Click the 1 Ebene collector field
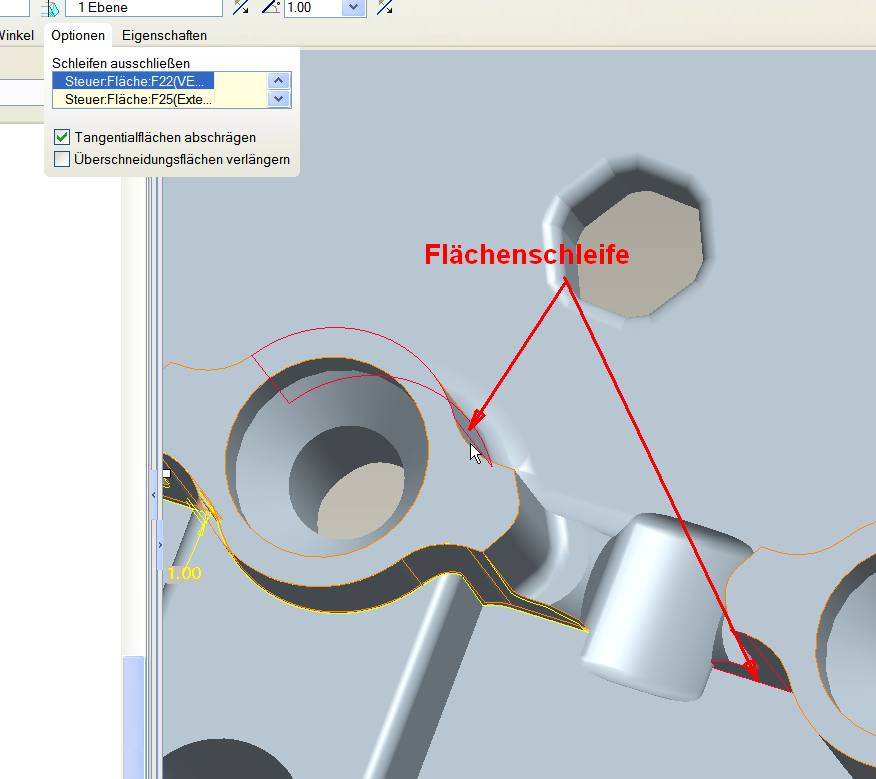 [x=144, y=8]
